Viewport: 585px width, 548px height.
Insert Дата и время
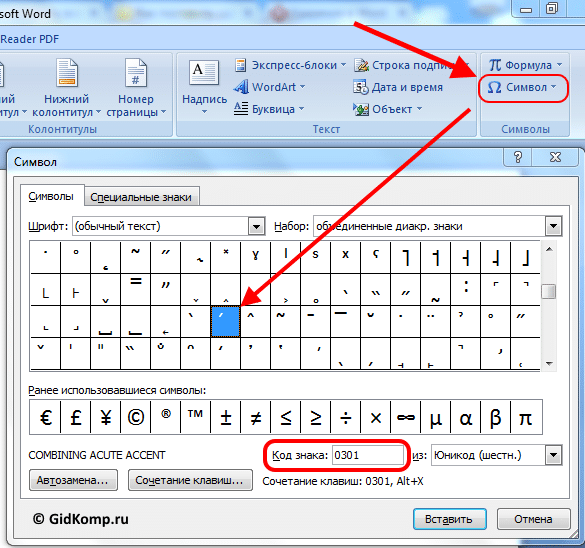point(398,87)
